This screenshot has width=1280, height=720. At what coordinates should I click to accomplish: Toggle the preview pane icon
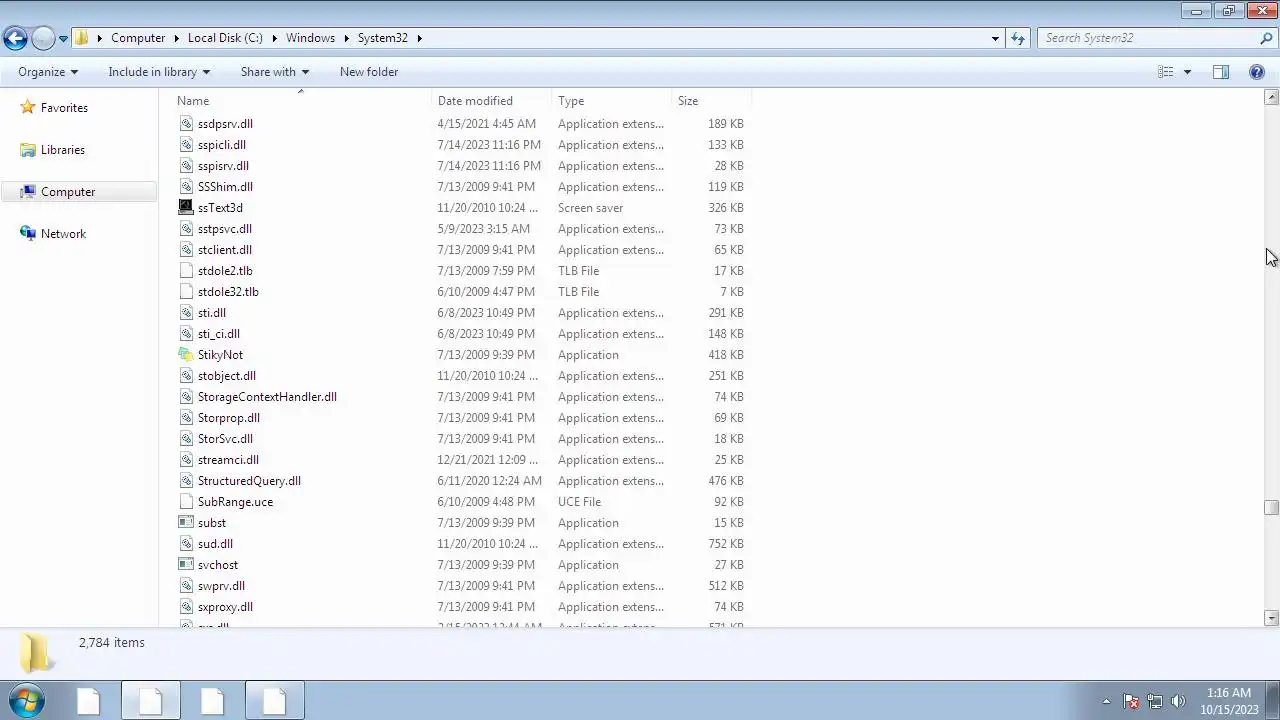click(1221, 72)
